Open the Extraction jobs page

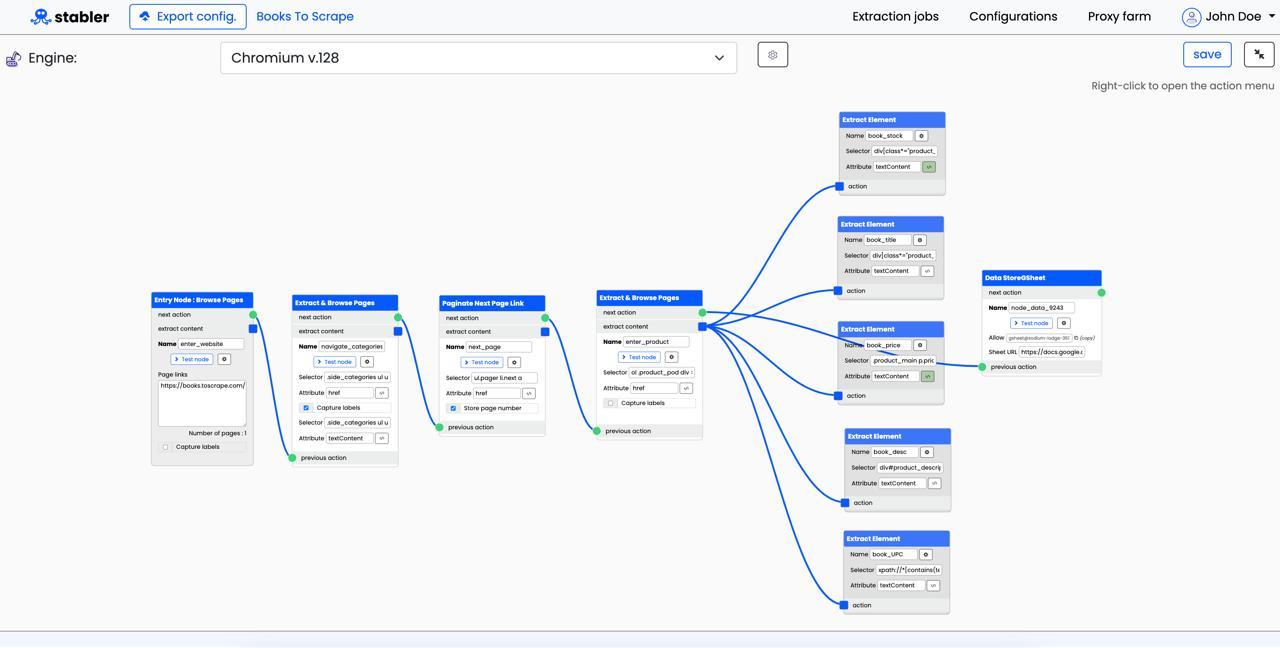(895, 17)
